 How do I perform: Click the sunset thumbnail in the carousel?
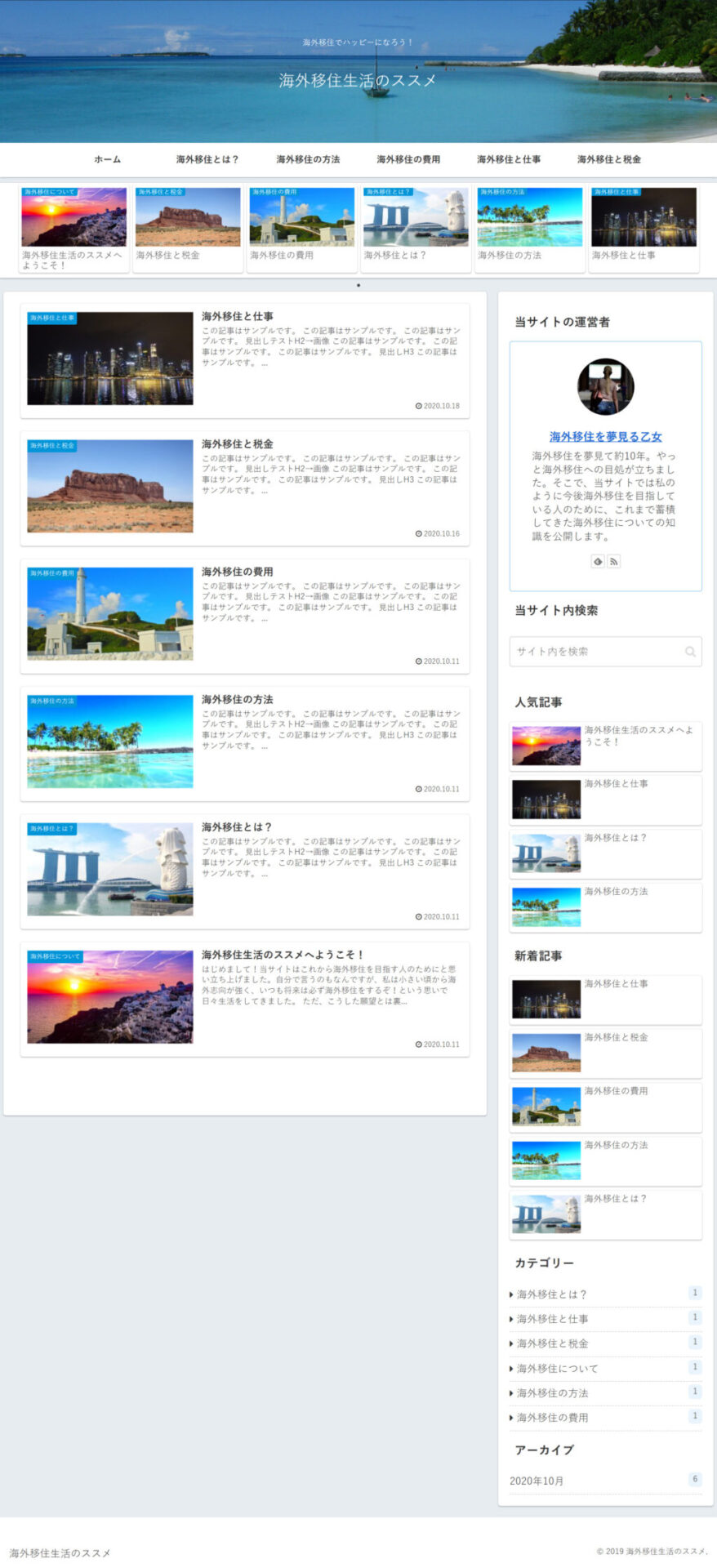[x=73, y=217]
